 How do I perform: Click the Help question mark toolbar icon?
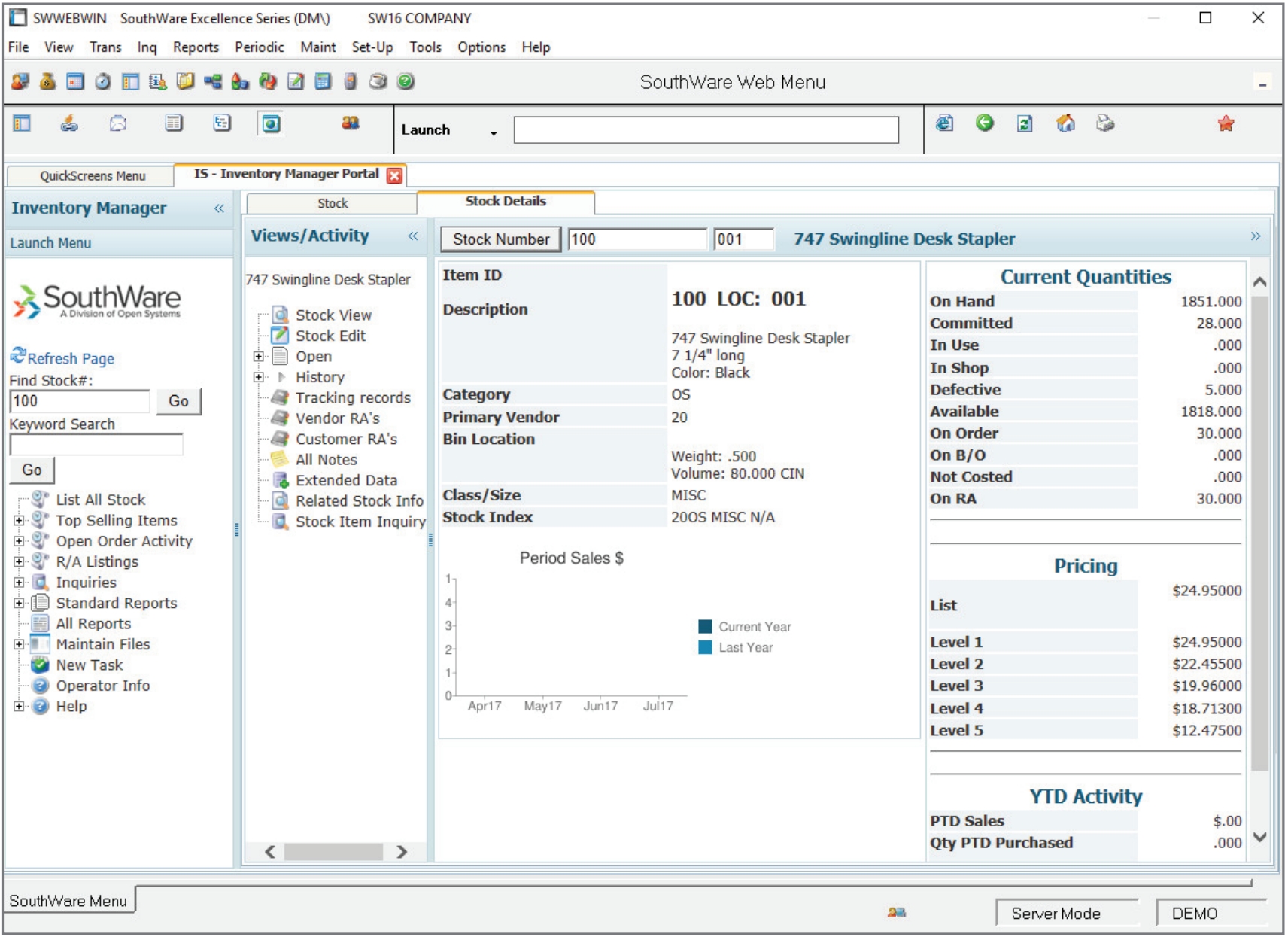(x=404, y=82)
